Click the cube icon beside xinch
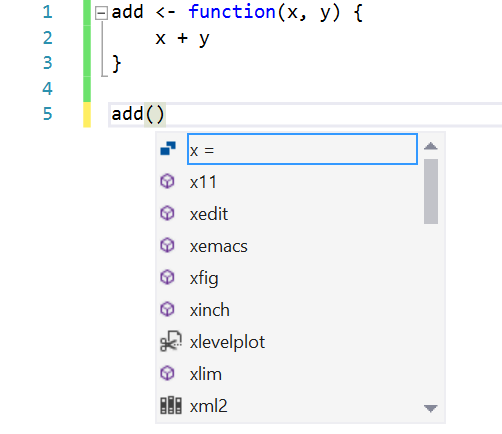Image resolution: width=502 pixels, height=434 pixels. click(x=167, y=309)
